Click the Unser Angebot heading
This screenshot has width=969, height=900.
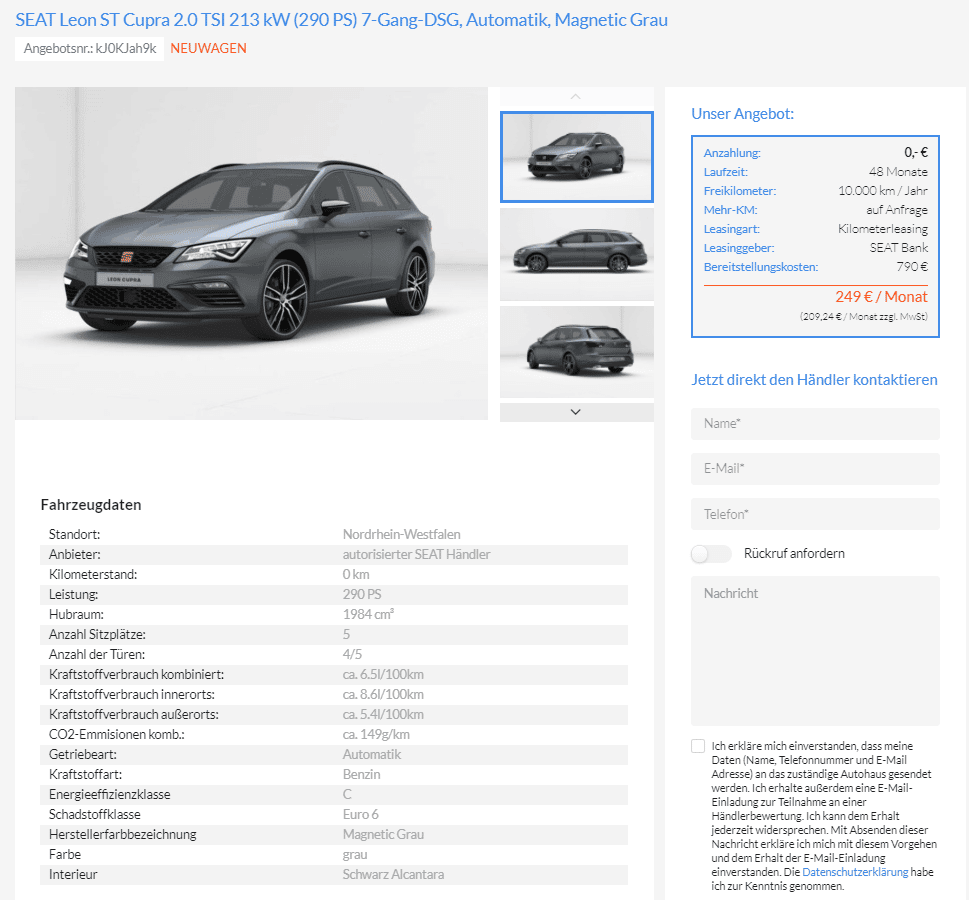742,114
